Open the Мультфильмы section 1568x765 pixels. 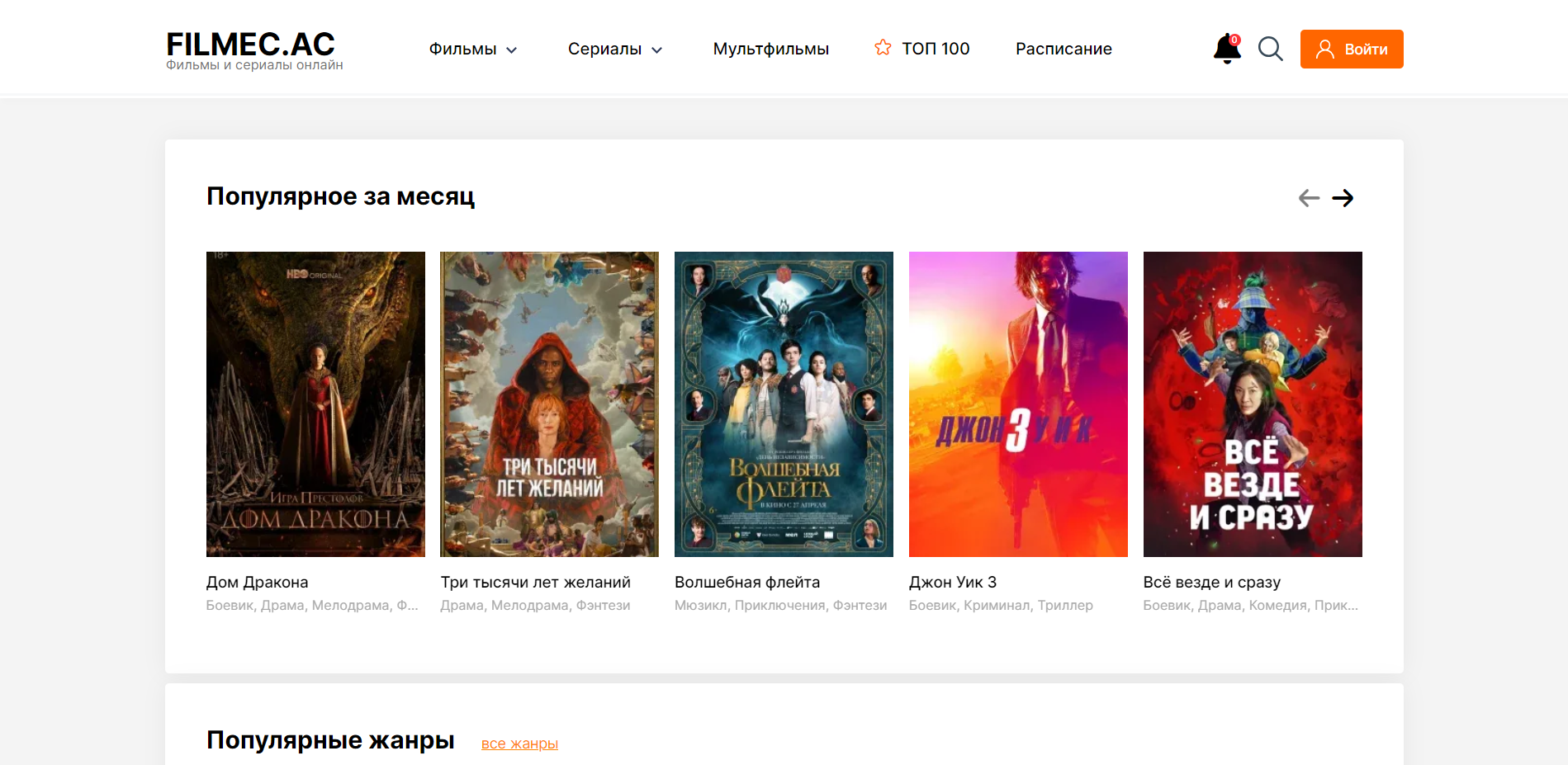pyautogui.click(x=770, y=49)
